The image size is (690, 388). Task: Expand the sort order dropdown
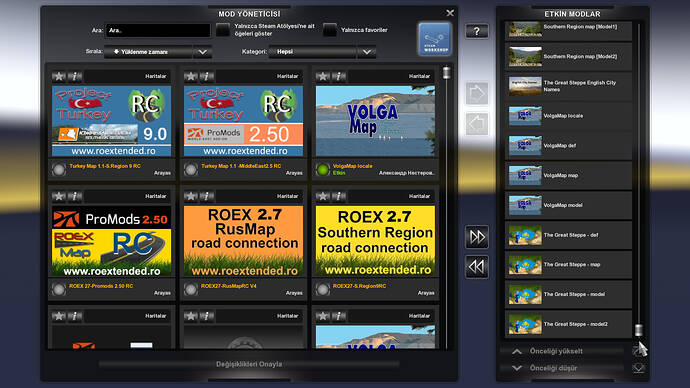pyautogui.click(x=202, y=52)
